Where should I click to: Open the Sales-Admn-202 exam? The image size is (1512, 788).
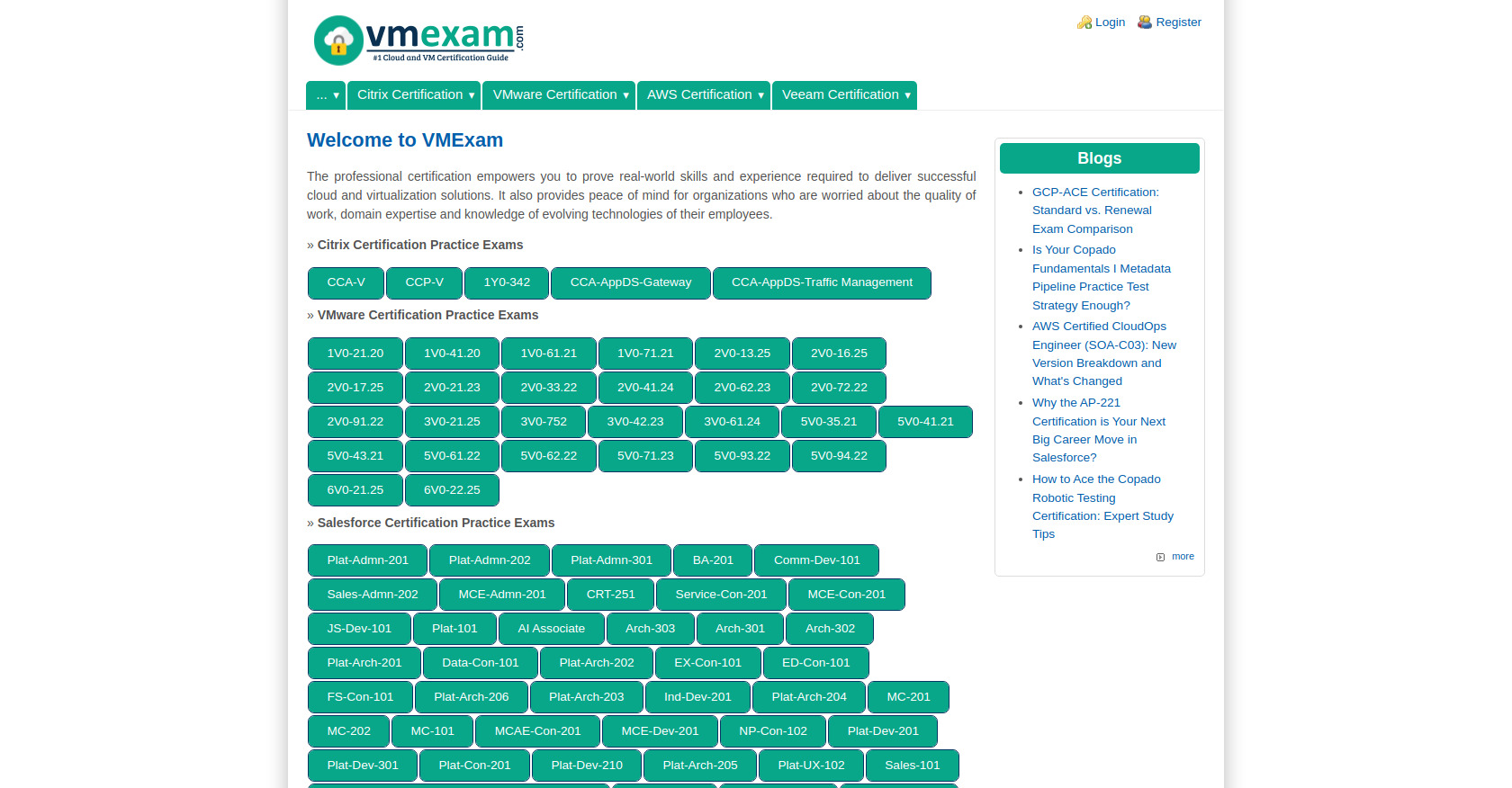(373, 595)
